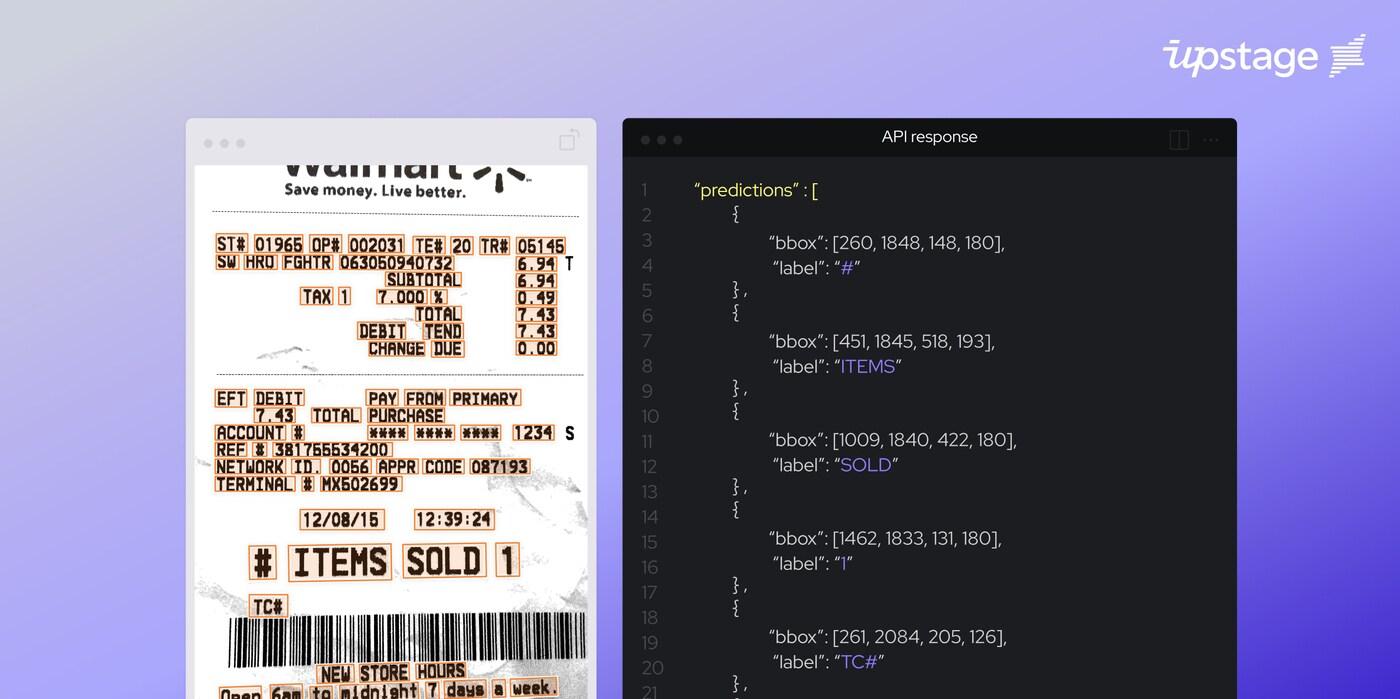Select the "SUBTOTAL" bounding box on the receipt
Viewport: 1400px width, 699px height.
tap(423, 280)
